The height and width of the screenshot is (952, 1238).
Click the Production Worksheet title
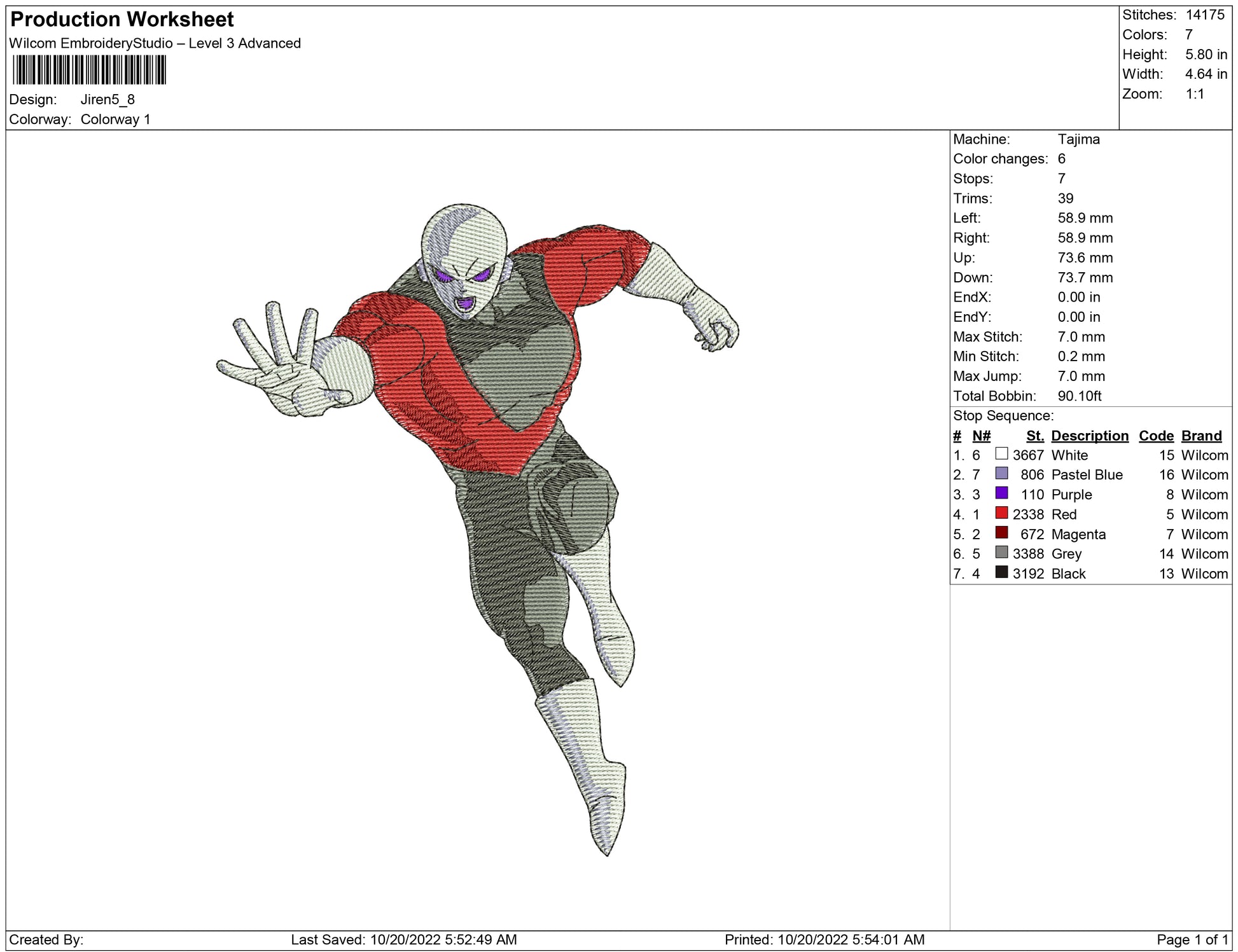coord(122,20)
